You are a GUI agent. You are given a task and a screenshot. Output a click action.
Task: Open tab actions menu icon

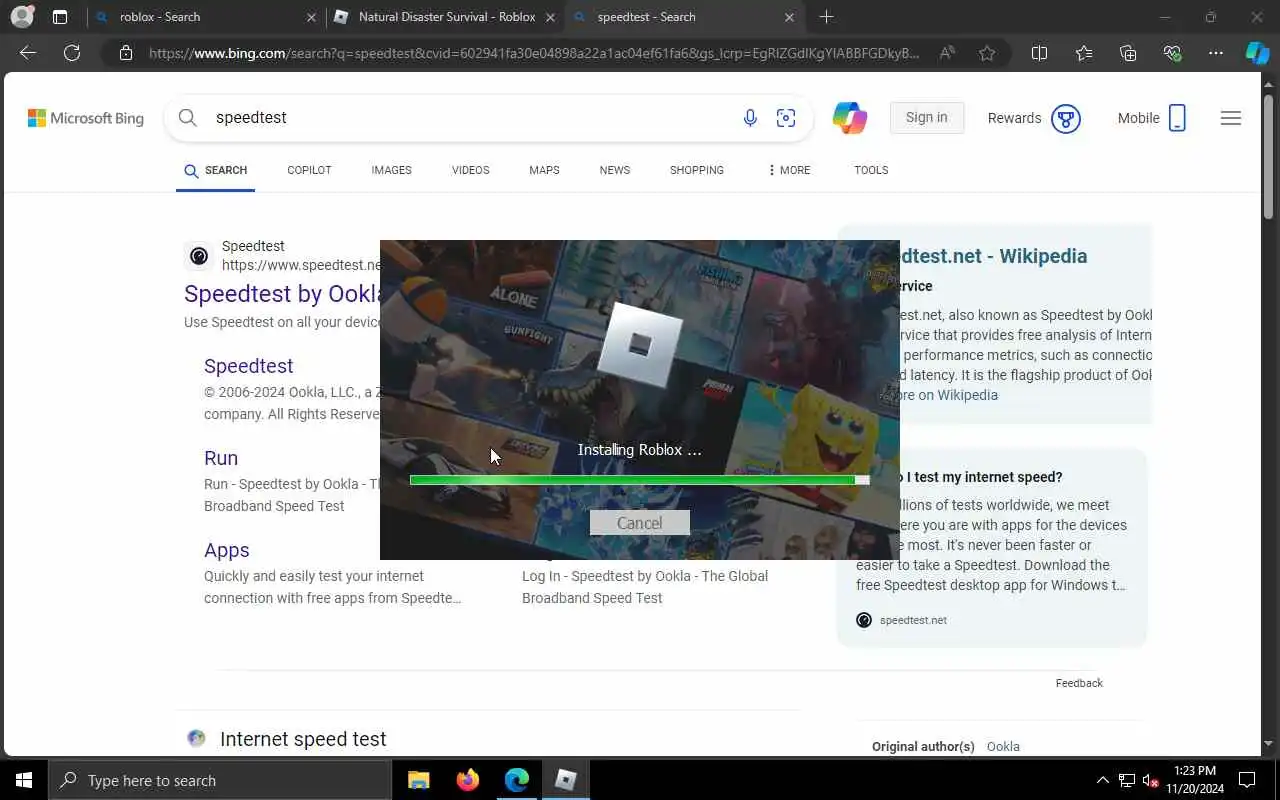[x=60, y=17]
